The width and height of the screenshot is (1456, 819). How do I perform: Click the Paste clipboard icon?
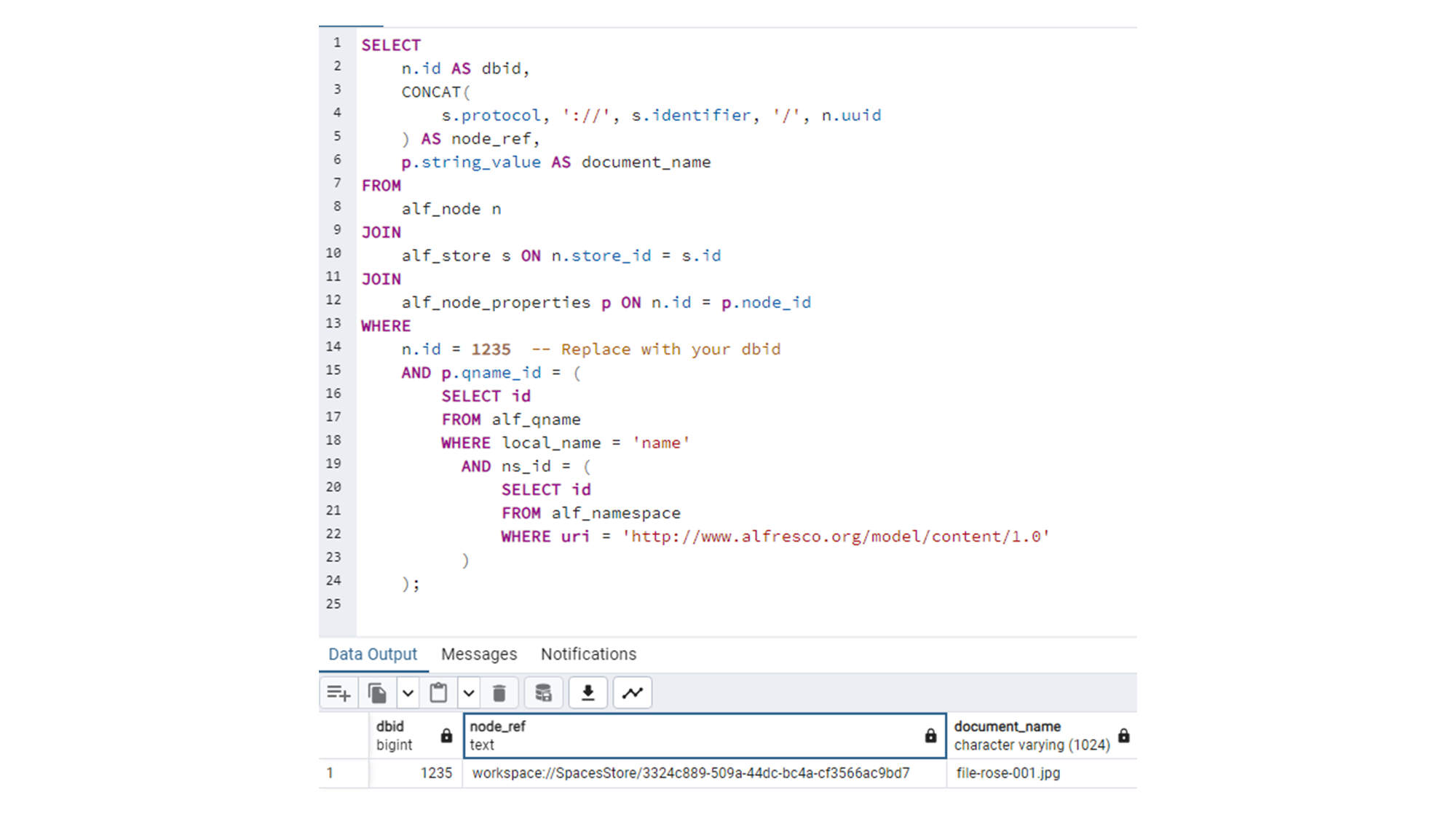click(438, 693)
